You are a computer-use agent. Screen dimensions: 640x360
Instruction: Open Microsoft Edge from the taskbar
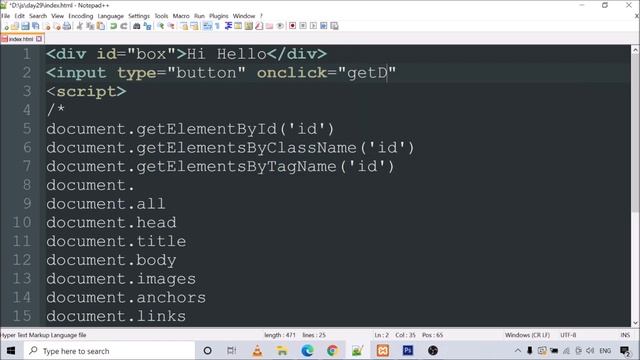click(307, 351)
